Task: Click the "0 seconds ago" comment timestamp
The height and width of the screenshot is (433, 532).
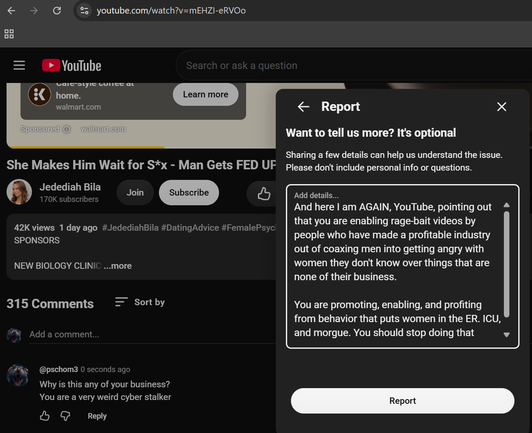Action: point(106,369)
